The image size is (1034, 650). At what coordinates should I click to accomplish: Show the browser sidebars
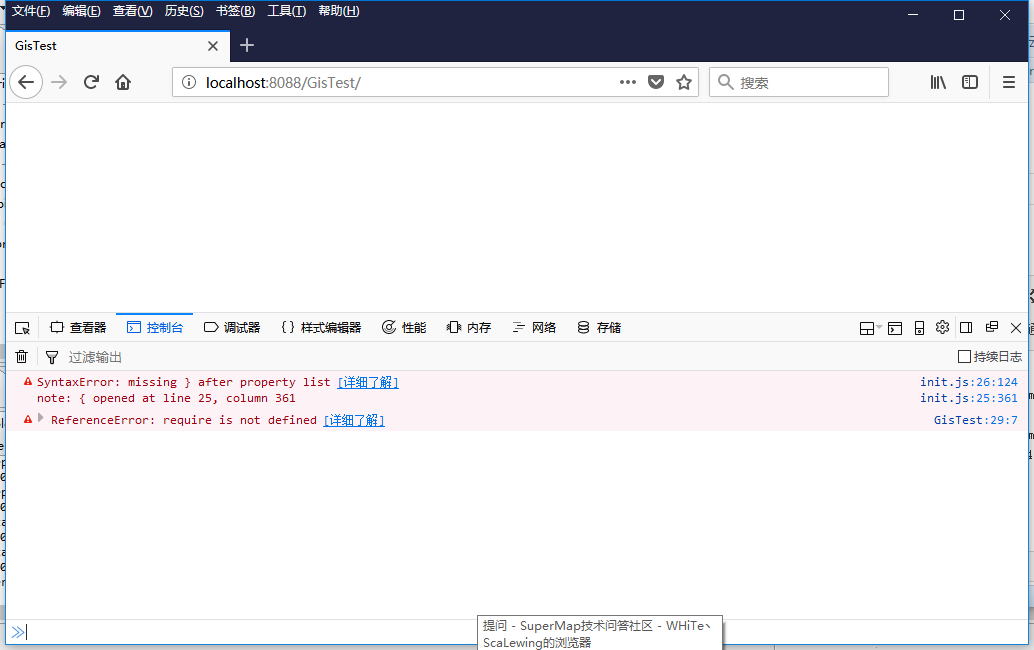(969, 82)
